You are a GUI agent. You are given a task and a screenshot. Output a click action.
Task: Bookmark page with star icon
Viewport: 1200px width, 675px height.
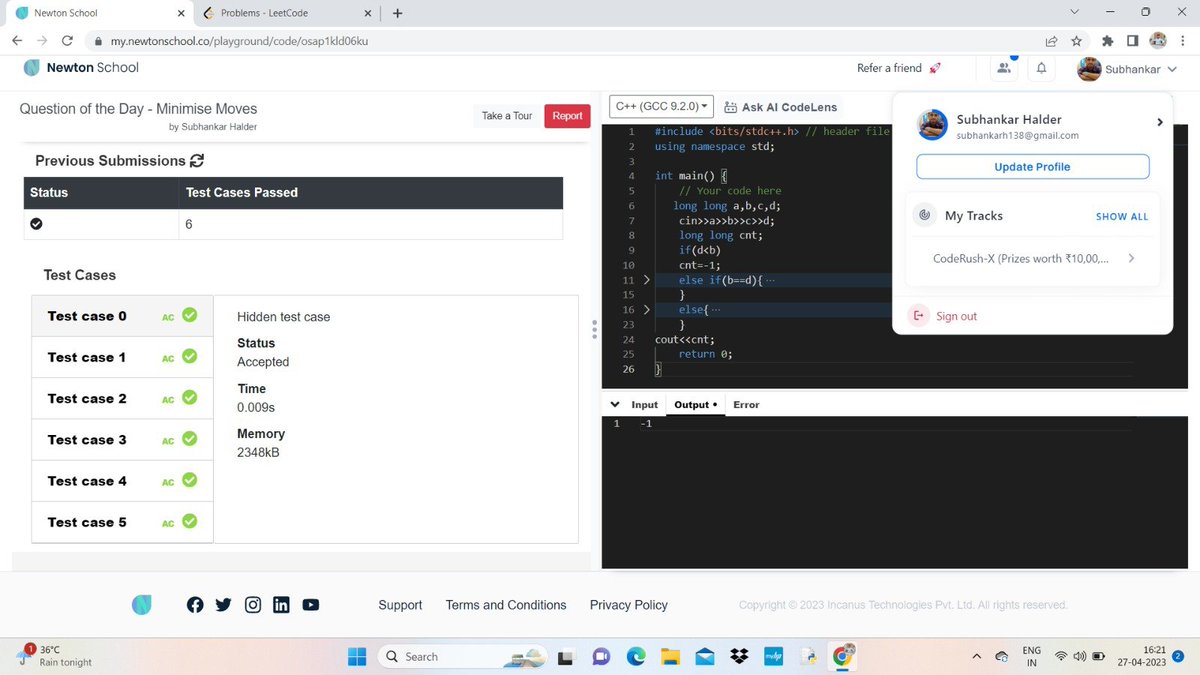[1076, 41]
